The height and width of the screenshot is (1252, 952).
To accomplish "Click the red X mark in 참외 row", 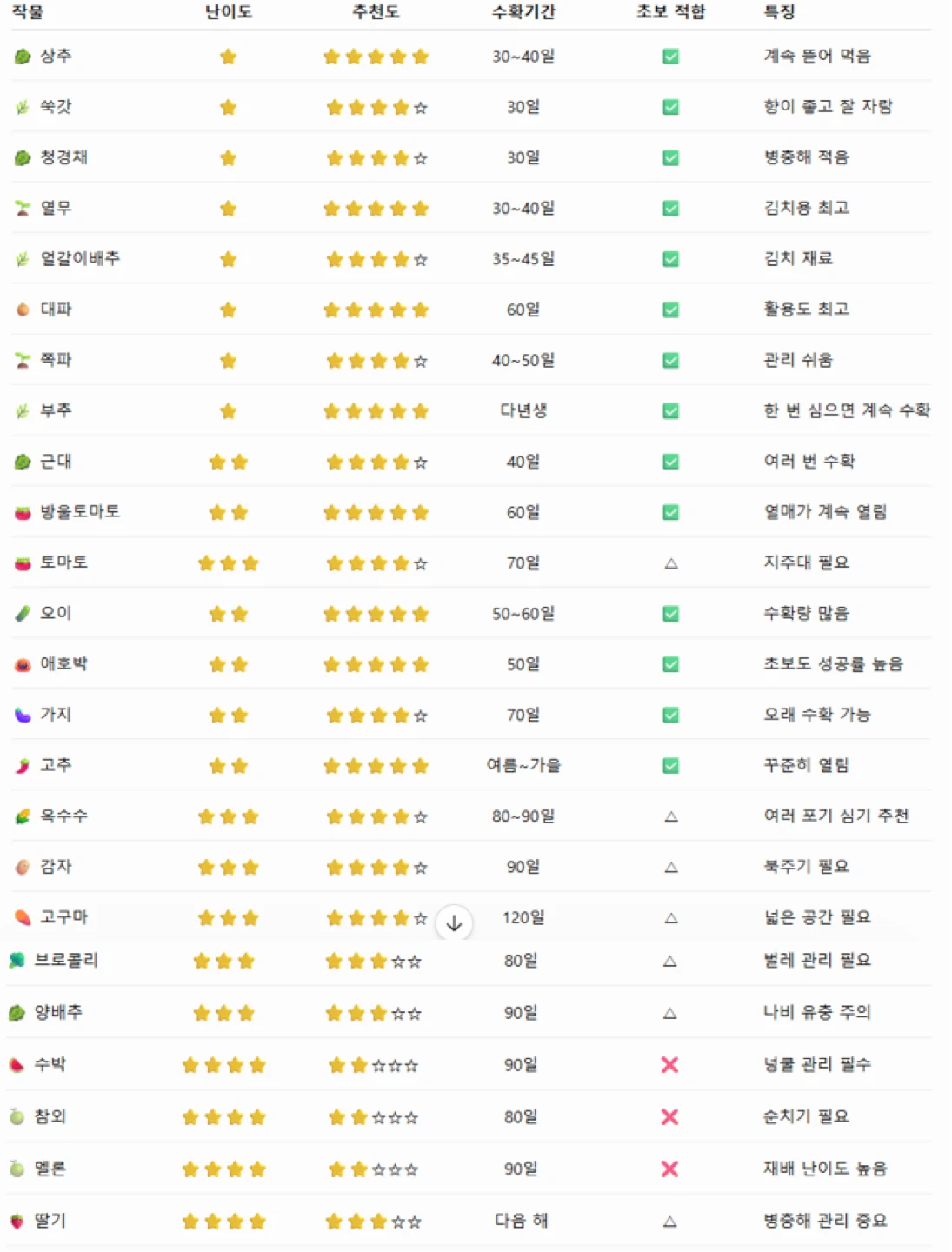I will coord(669,1116).
